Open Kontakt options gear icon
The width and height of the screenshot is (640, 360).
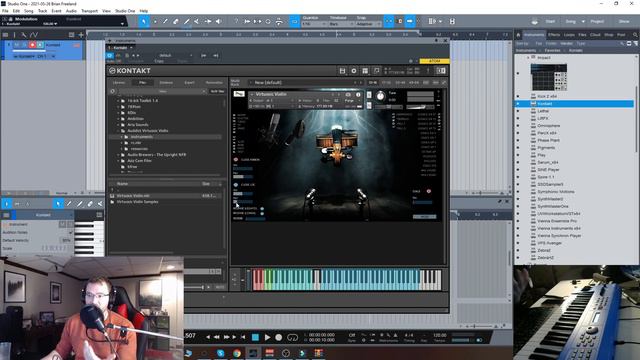(354, 71)
